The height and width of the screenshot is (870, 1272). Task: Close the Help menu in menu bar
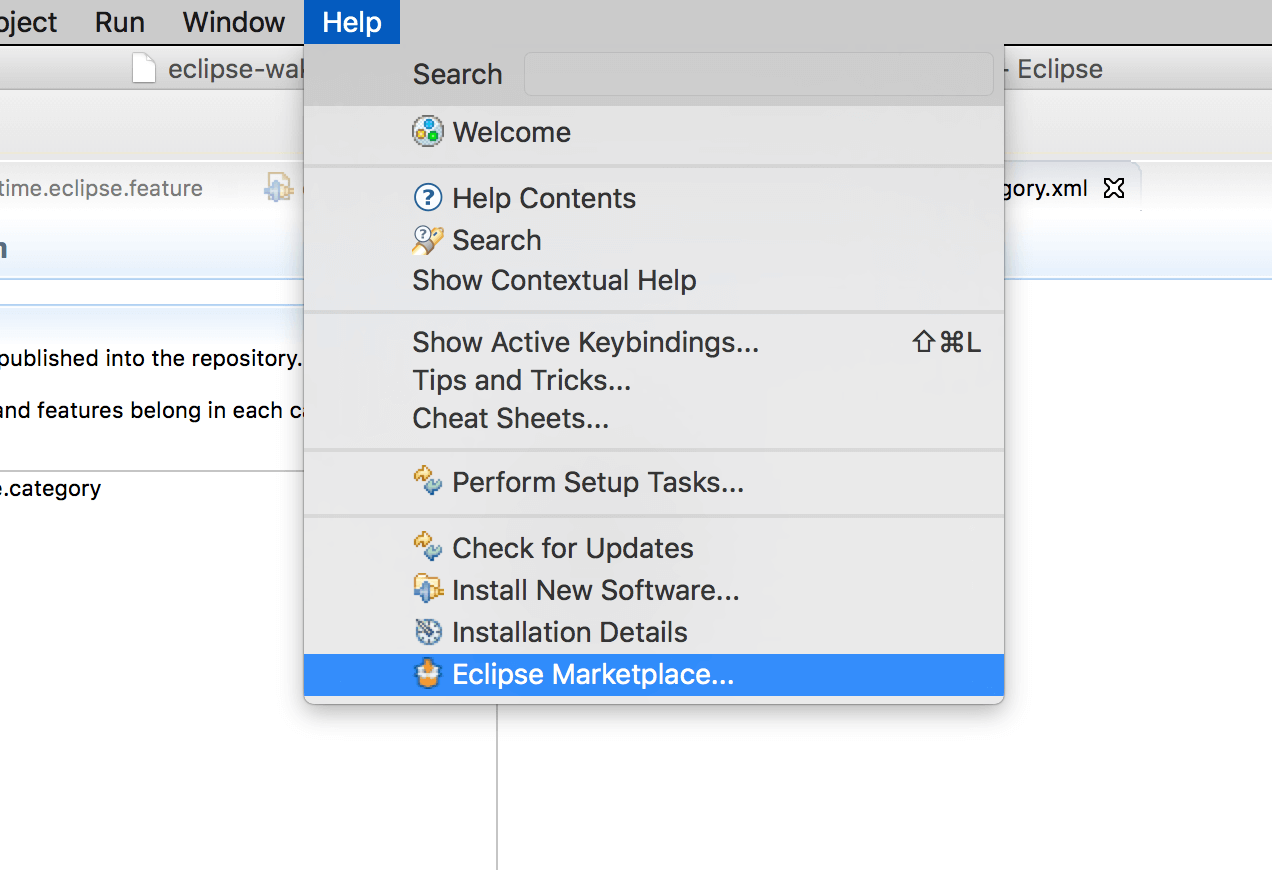[352, 22]
